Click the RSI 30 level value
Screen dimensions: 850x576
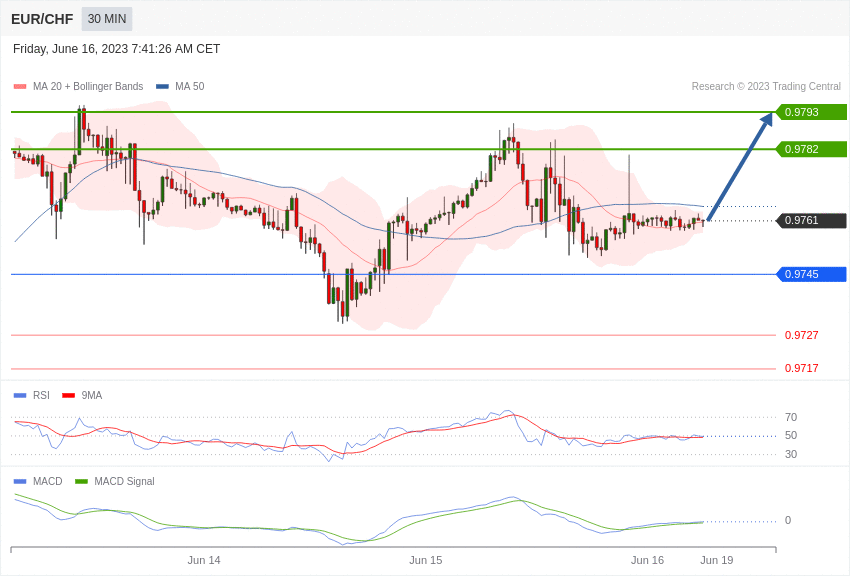click(x=791, y=454)
